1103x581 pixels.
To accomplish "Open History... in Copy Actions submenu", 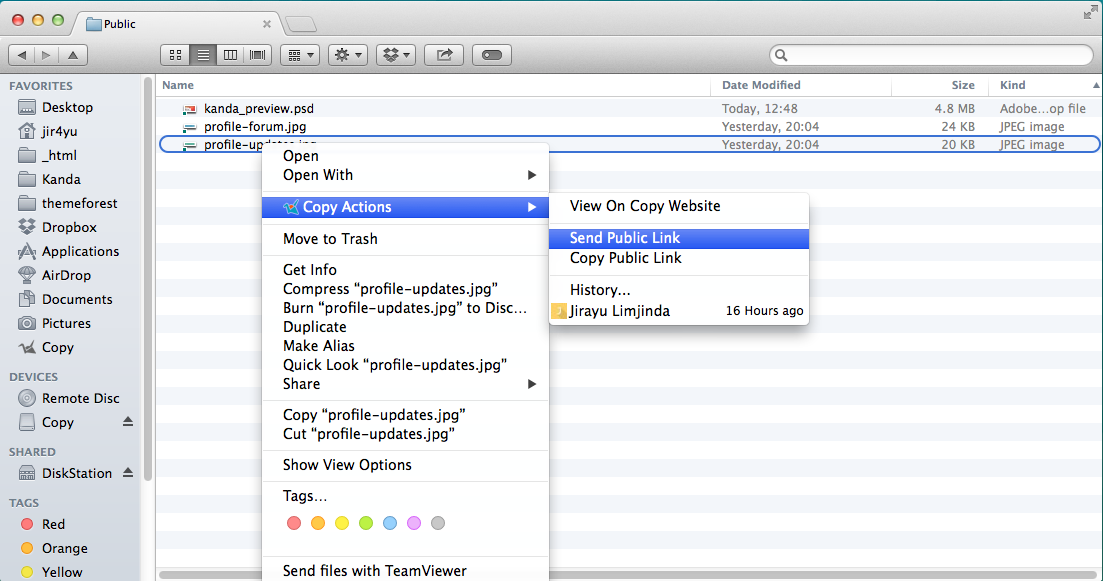I will 679,290.
